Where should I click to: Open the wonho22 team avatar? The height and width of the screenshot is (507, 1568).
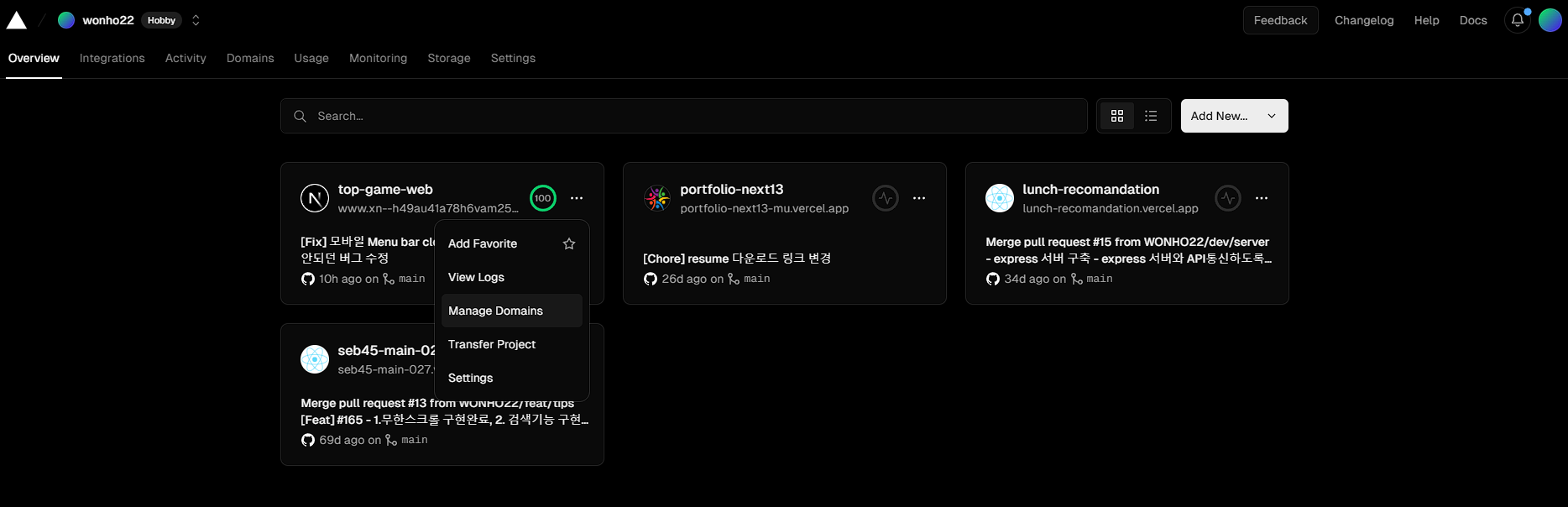[66, 20]
